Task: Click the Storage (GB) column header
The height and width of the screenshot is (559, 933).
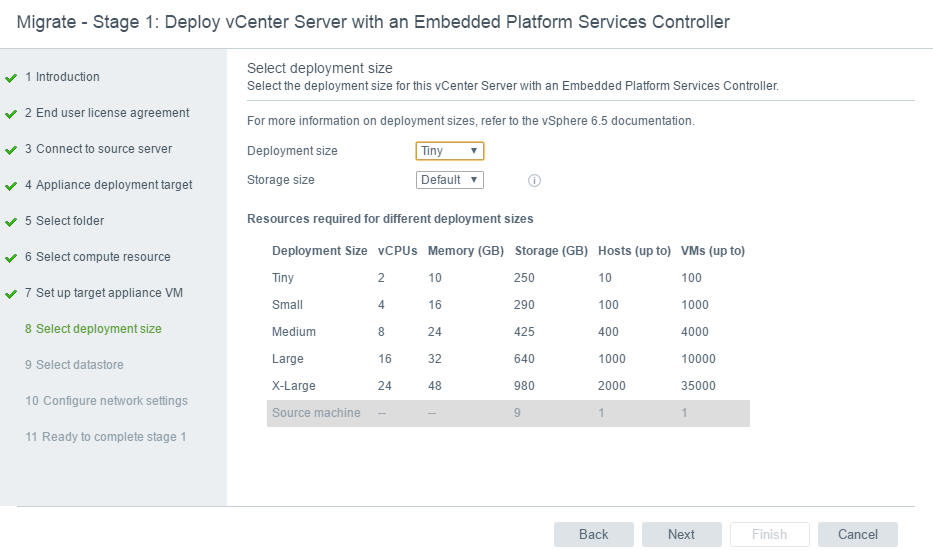Action: (x=551, y=251)
